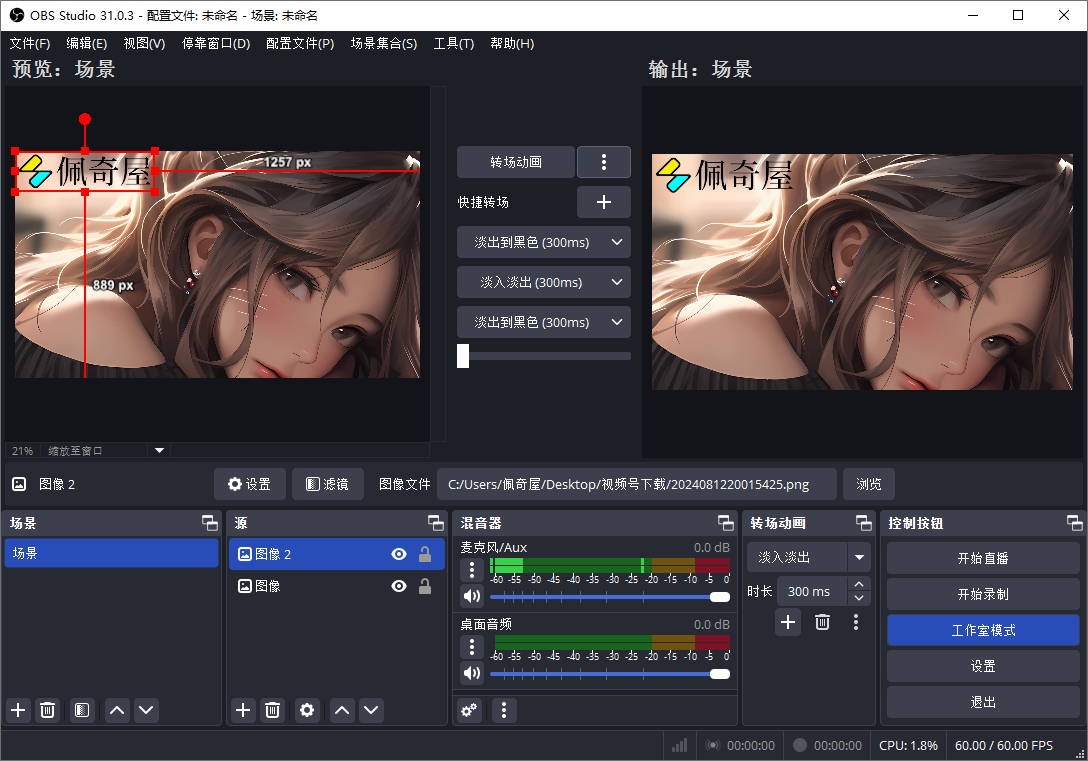Move source up in the Sources panel
The width and height of the screenshot is (1088, 761).
pyautogui.click(x=342, y=710)
